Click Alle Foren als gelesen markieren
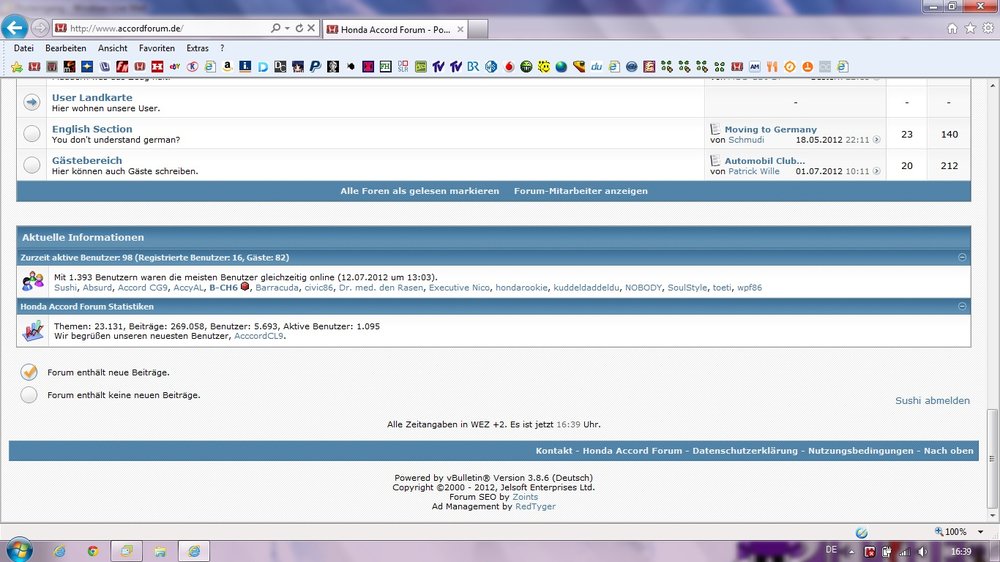This screenshot has width=1000, height=562. [419, 191]
